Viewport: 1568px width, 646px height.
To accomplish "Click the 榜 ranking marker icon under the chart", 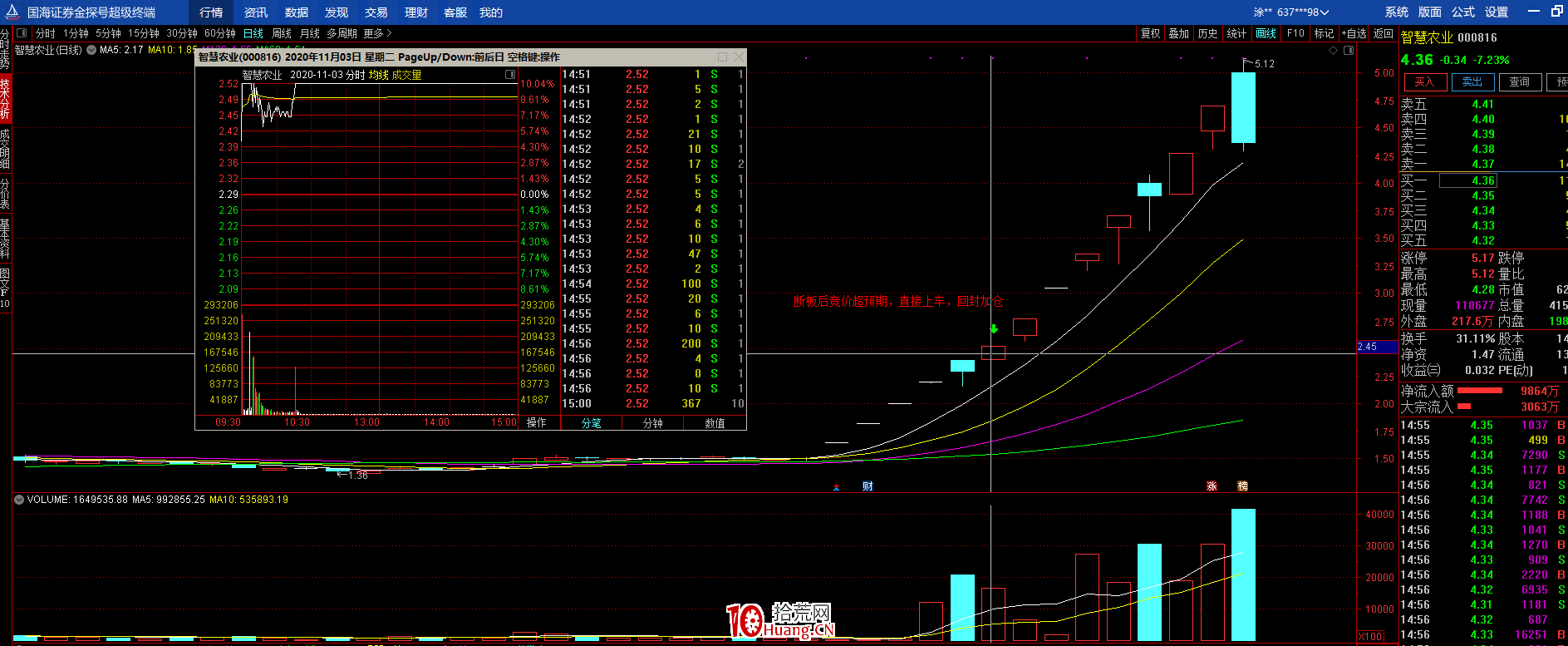I will pos(1242,486).
